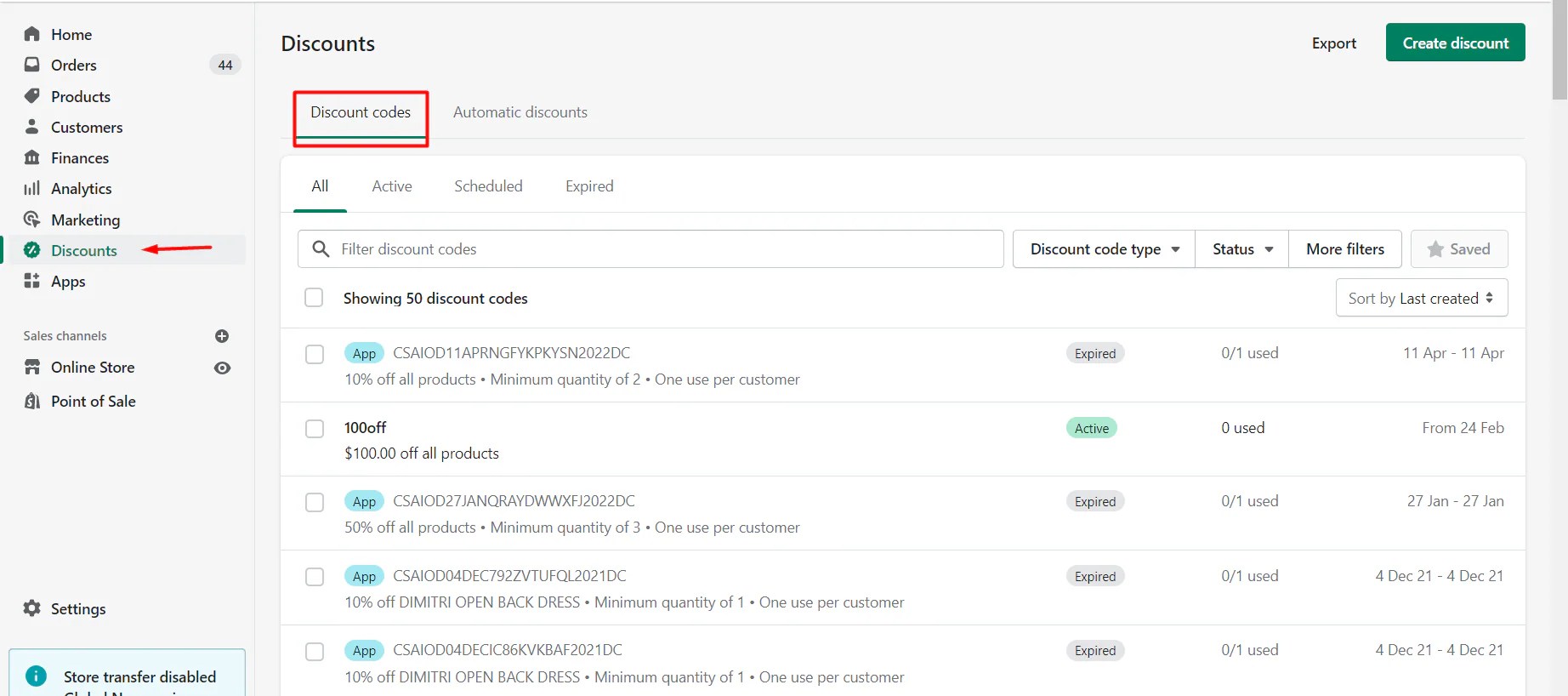Go to Customers in the sidebar
1568x696 pixels.
click(x=87, y=127)
